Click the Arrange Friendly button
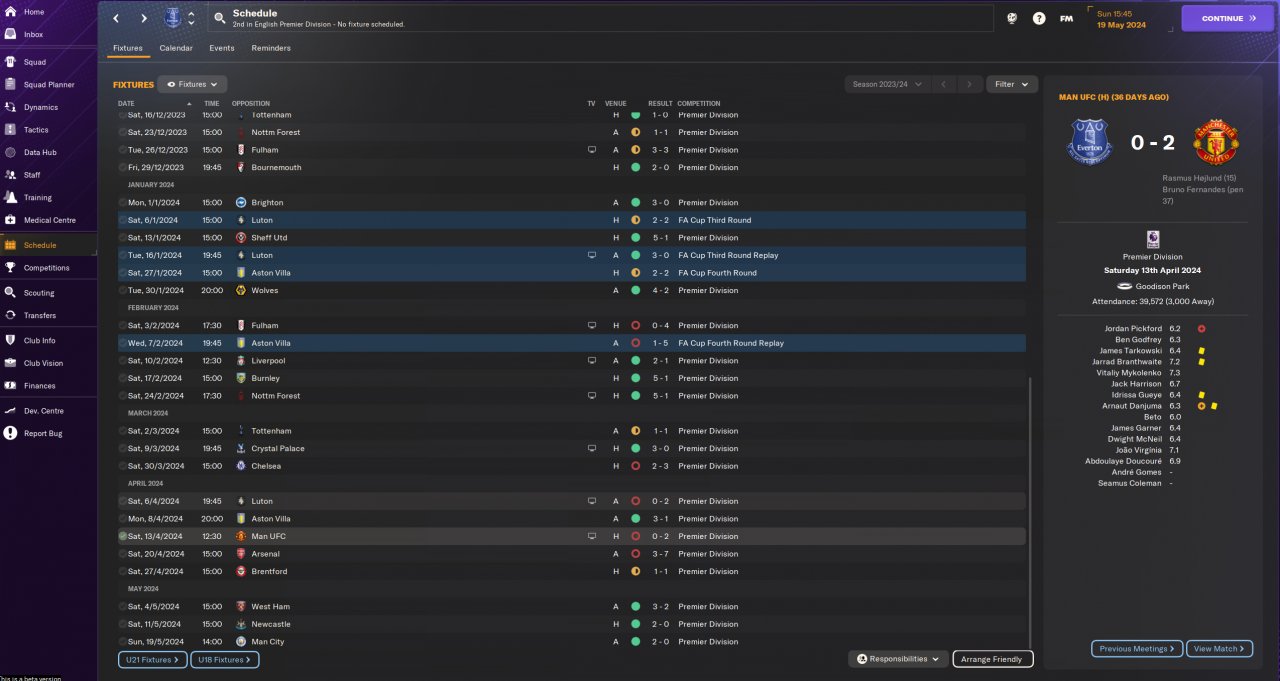The width and height of the screenshot is (1280, 681). coord(993,659)
